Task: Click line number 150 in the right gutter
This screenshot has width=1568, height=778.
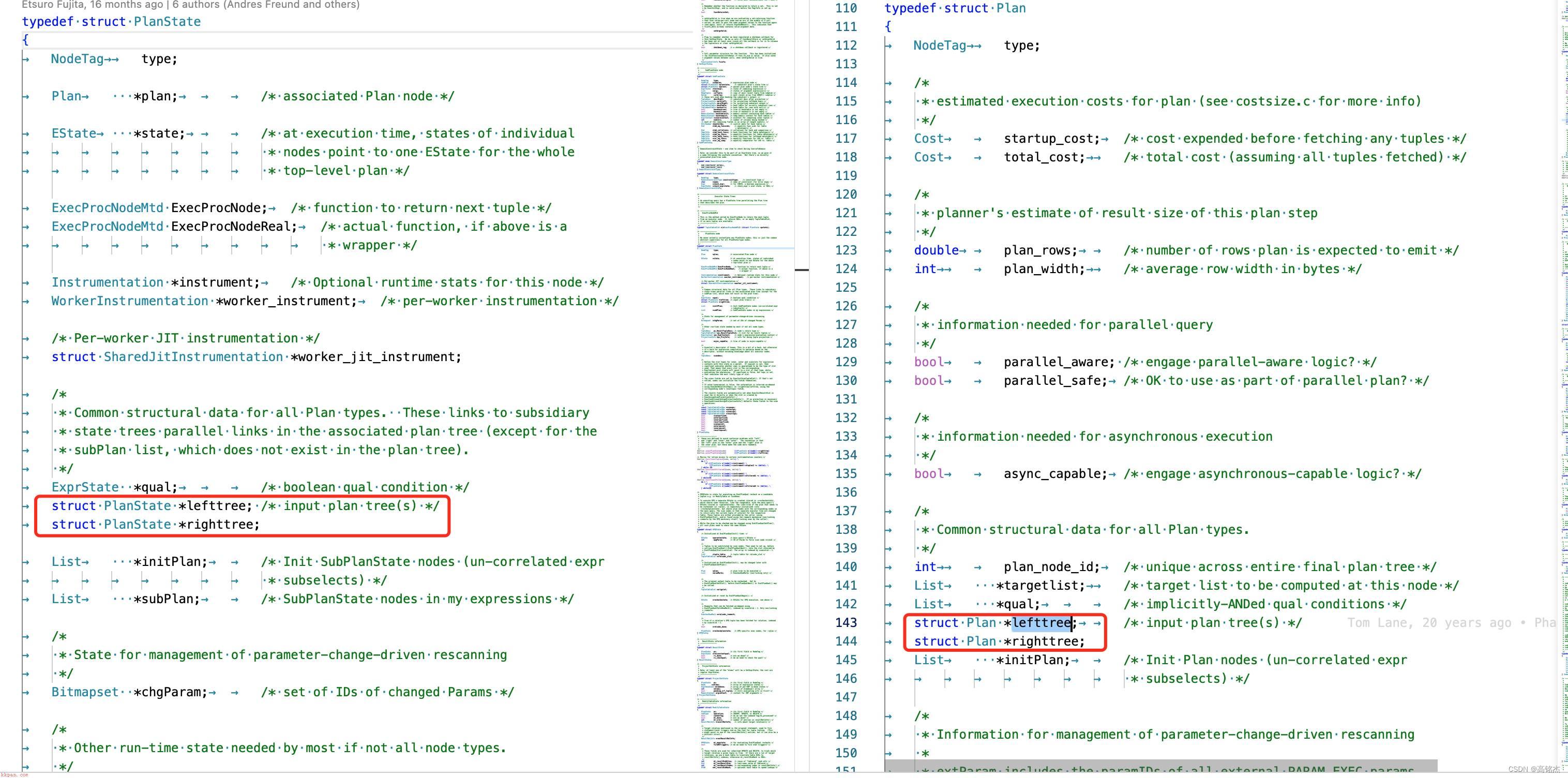Action: coord(846,753)
